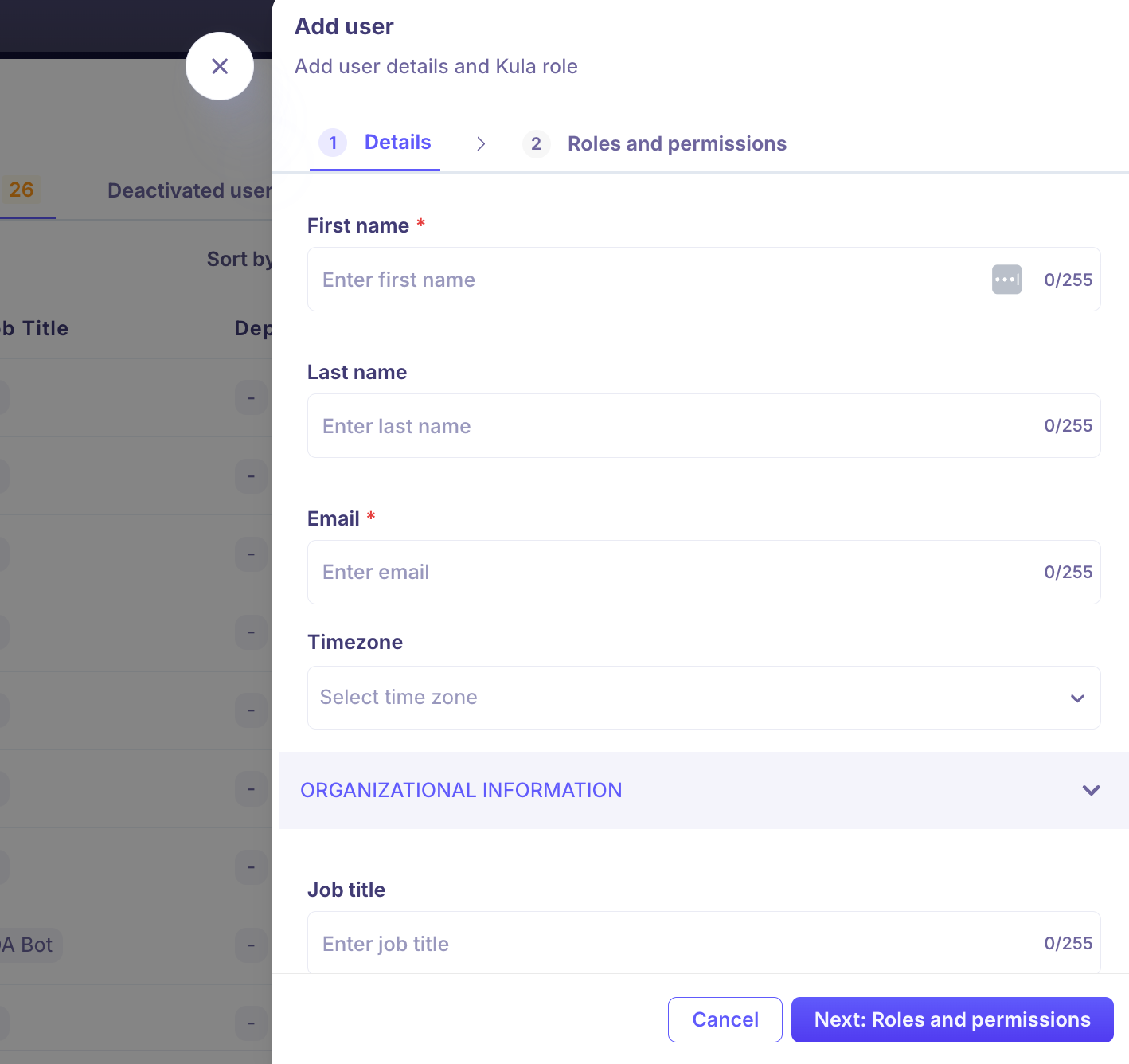Click the Cancel button
Image resolution: width=1129 pixels, height=1064 pixels.
point(725,1019)
